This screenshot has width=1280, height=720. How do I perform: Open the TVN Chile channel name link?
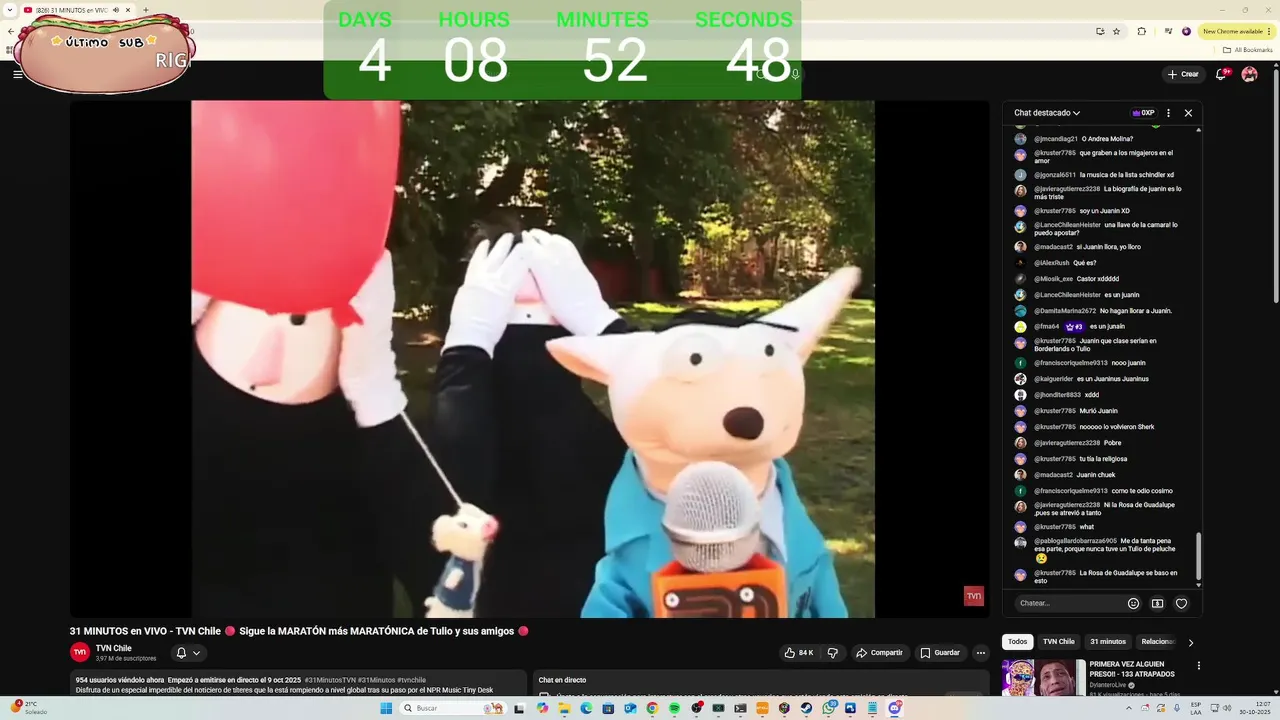pos(113,648)
